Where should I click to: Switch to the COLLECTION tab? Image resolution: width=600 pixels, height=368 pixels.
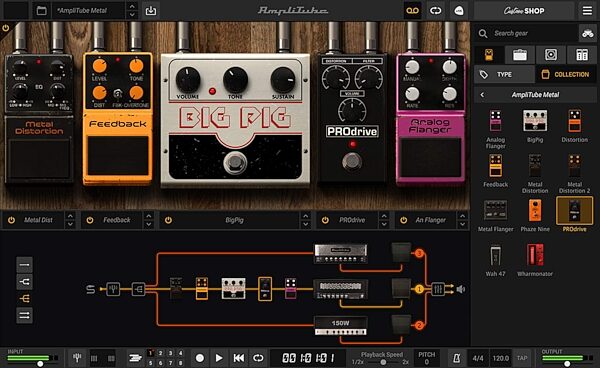tap(566, 74)
